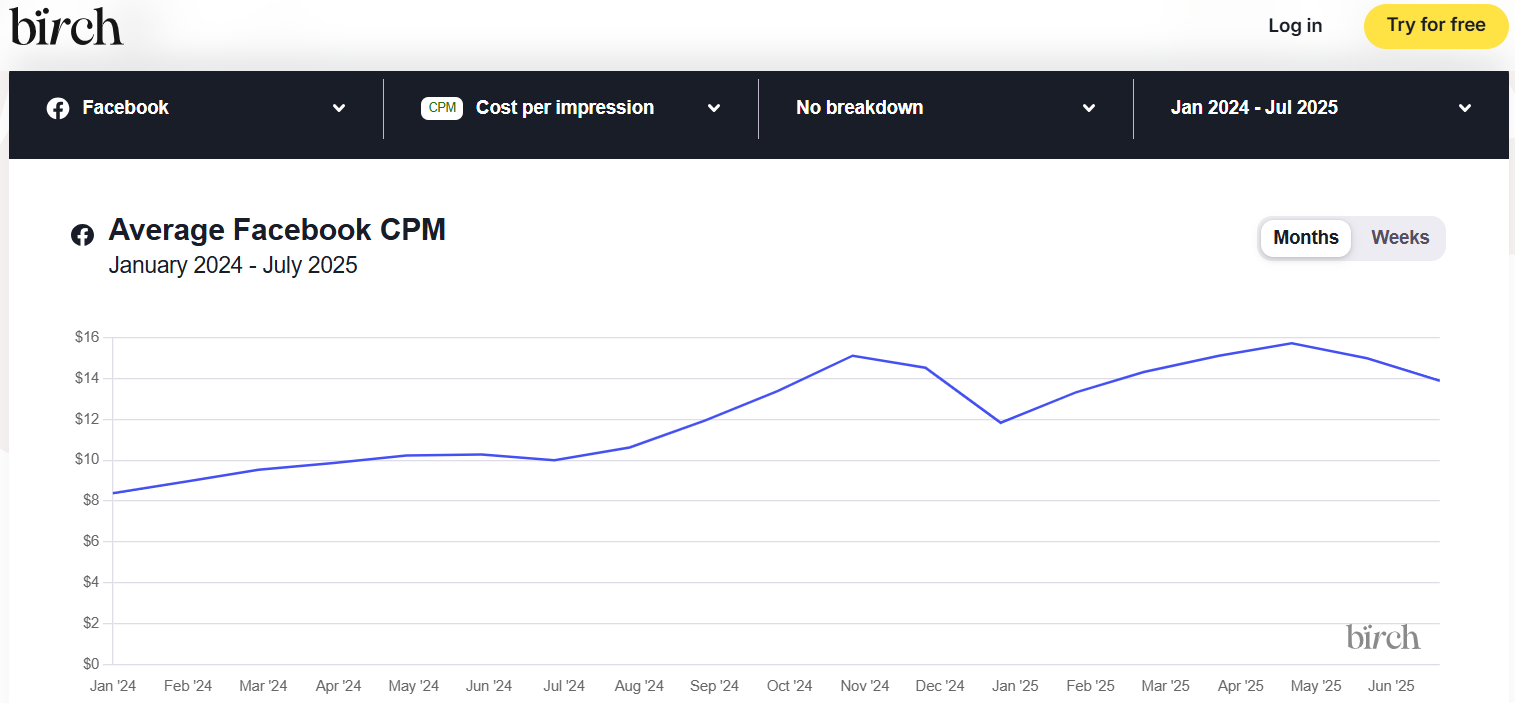The height and width of the screenshot is (703, 1515).
Task: Click the Nov '24 axis label
Action: 865,686
